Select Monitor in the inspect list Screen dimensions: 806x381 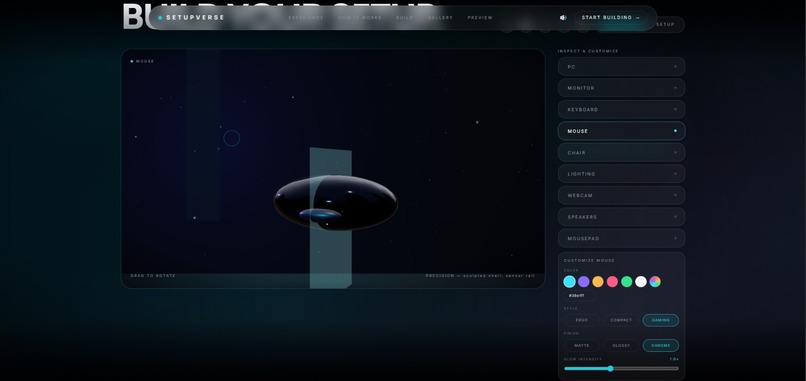click(621, 88)
